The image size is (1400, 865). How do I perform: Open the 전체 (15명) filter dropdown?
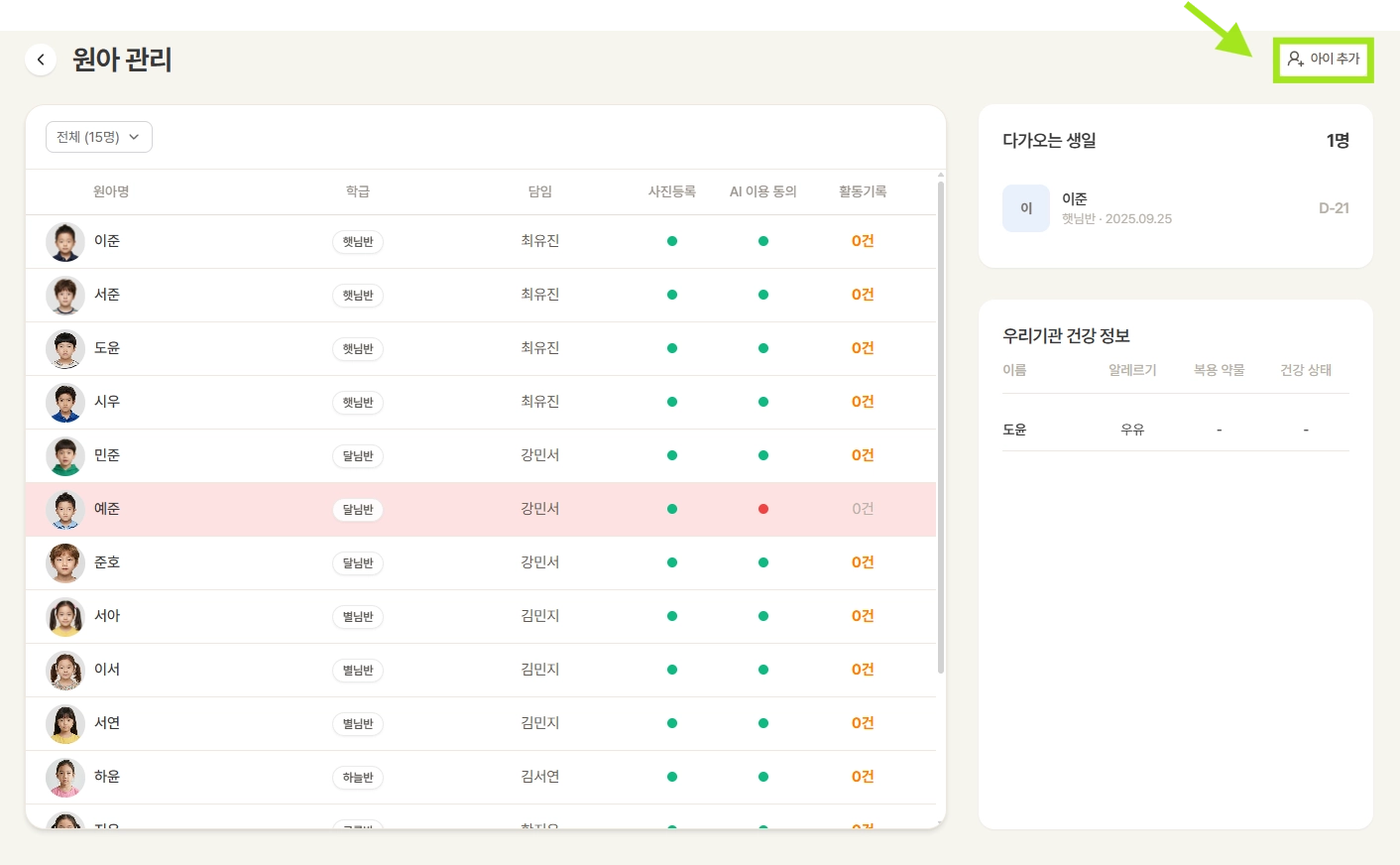99,137
